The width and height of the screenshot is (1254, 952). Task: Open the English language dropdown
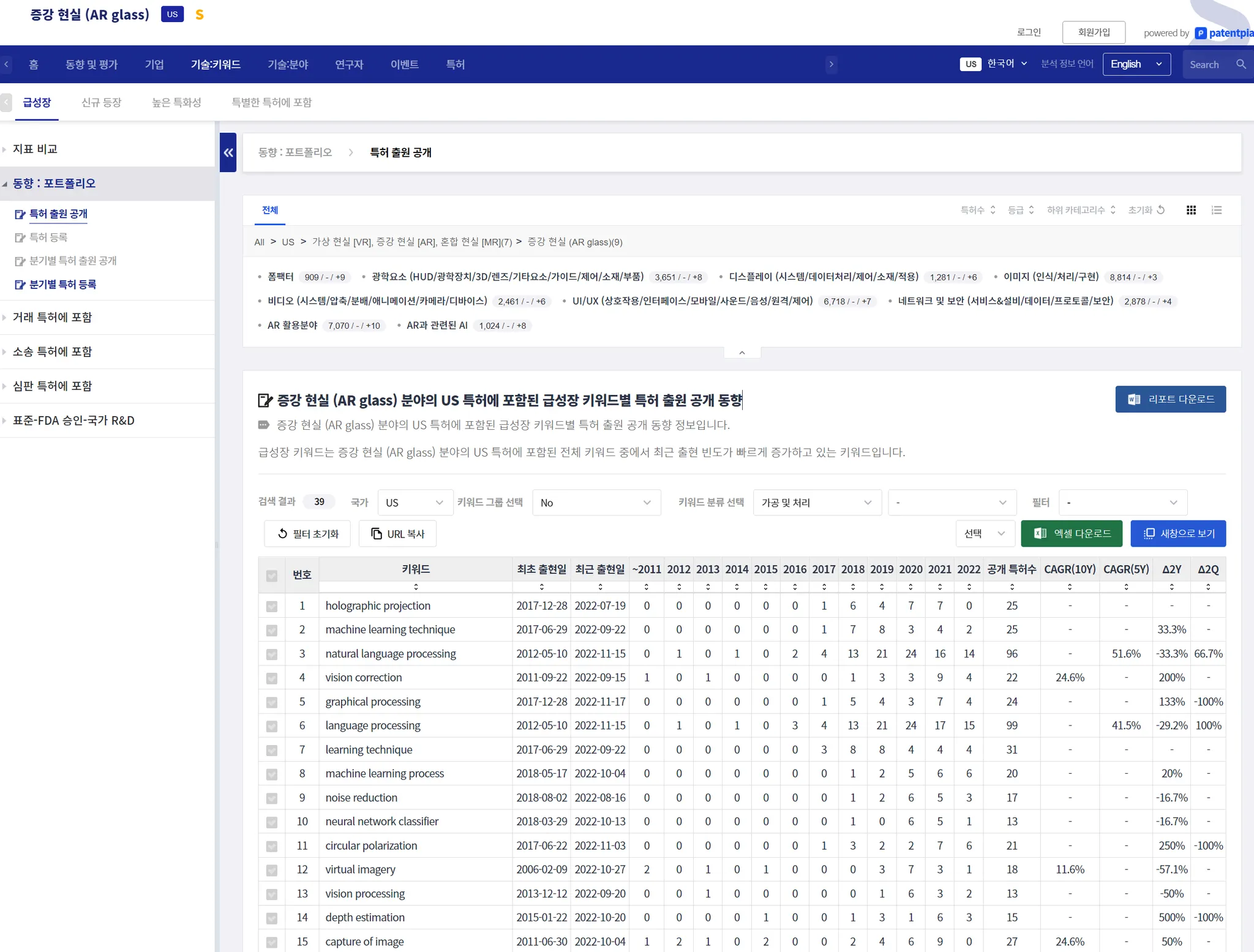[x=1136, y=64]
